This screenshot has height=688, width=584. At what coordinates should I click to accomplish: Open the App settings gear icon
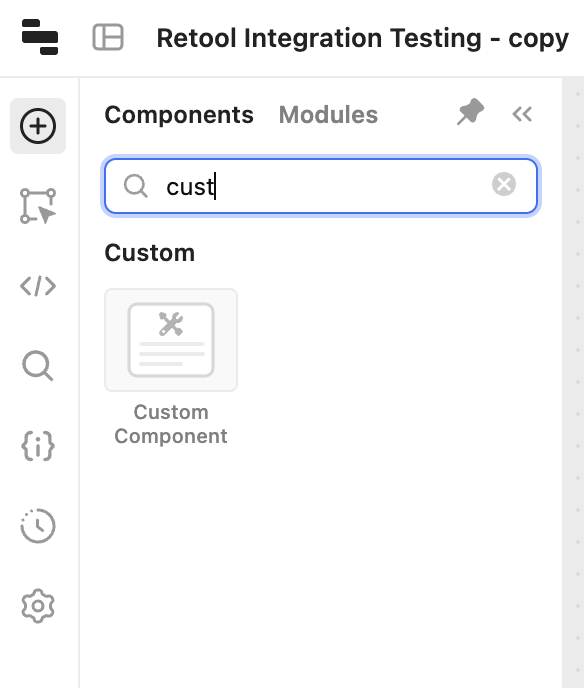click(x=38, y=606)
